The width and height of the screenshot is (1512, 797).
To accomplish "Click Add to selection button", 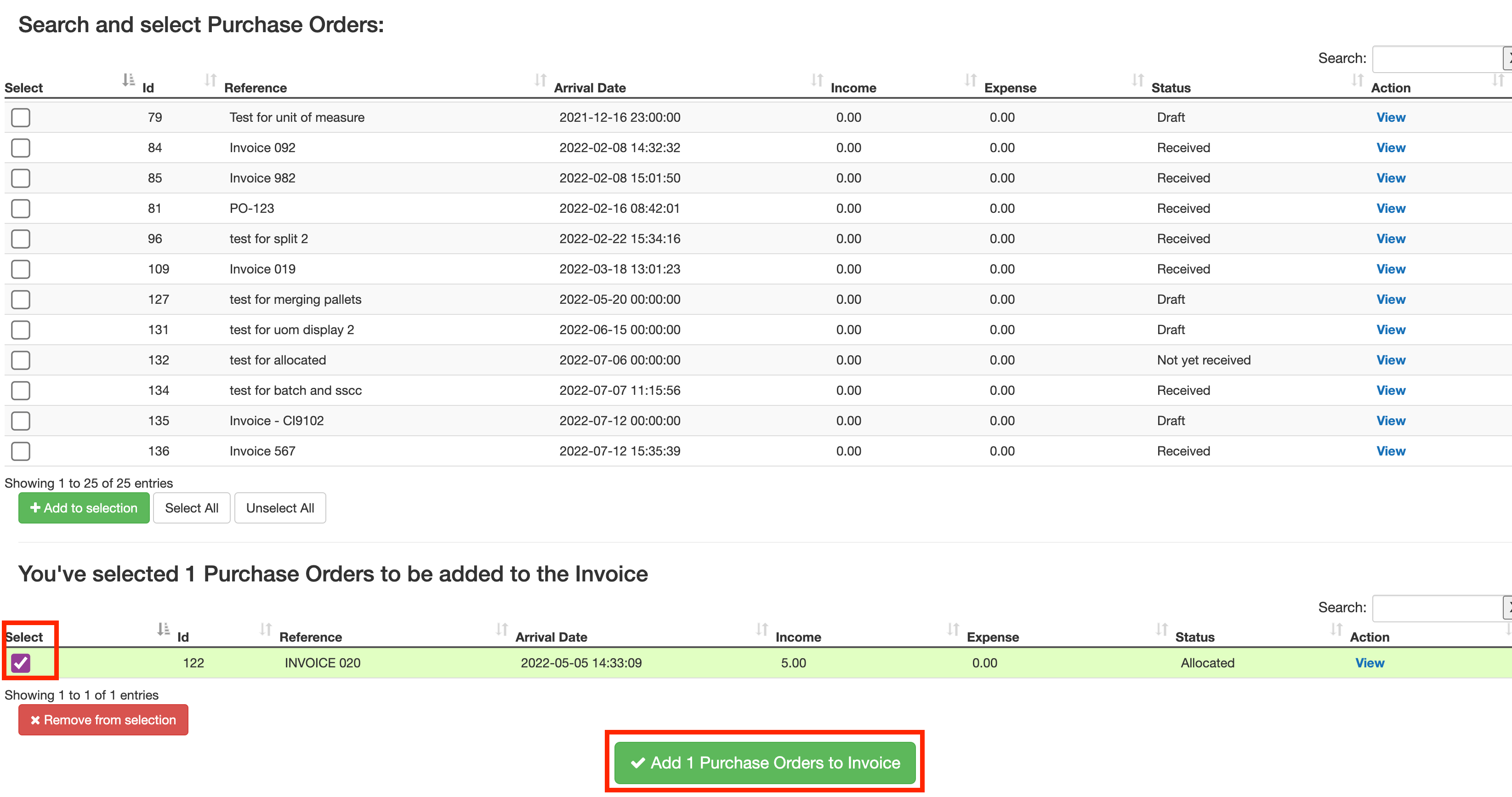I will [x=83, y=507].
